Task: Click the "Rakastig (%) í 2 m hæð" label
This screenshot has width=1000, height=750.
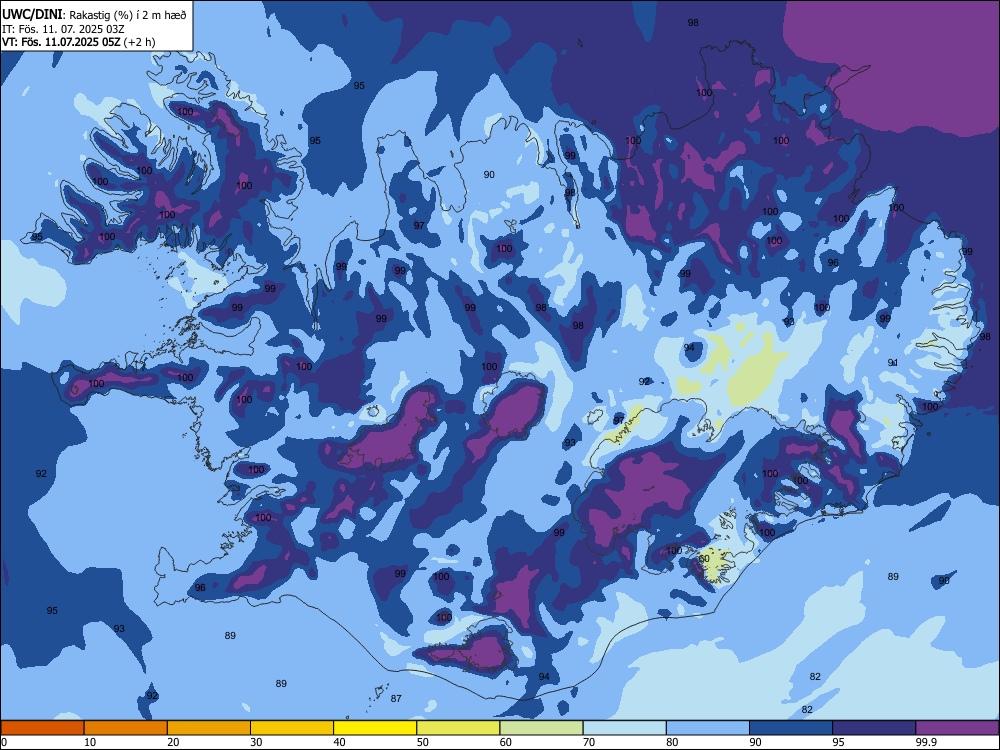Action: click(128, 15)
